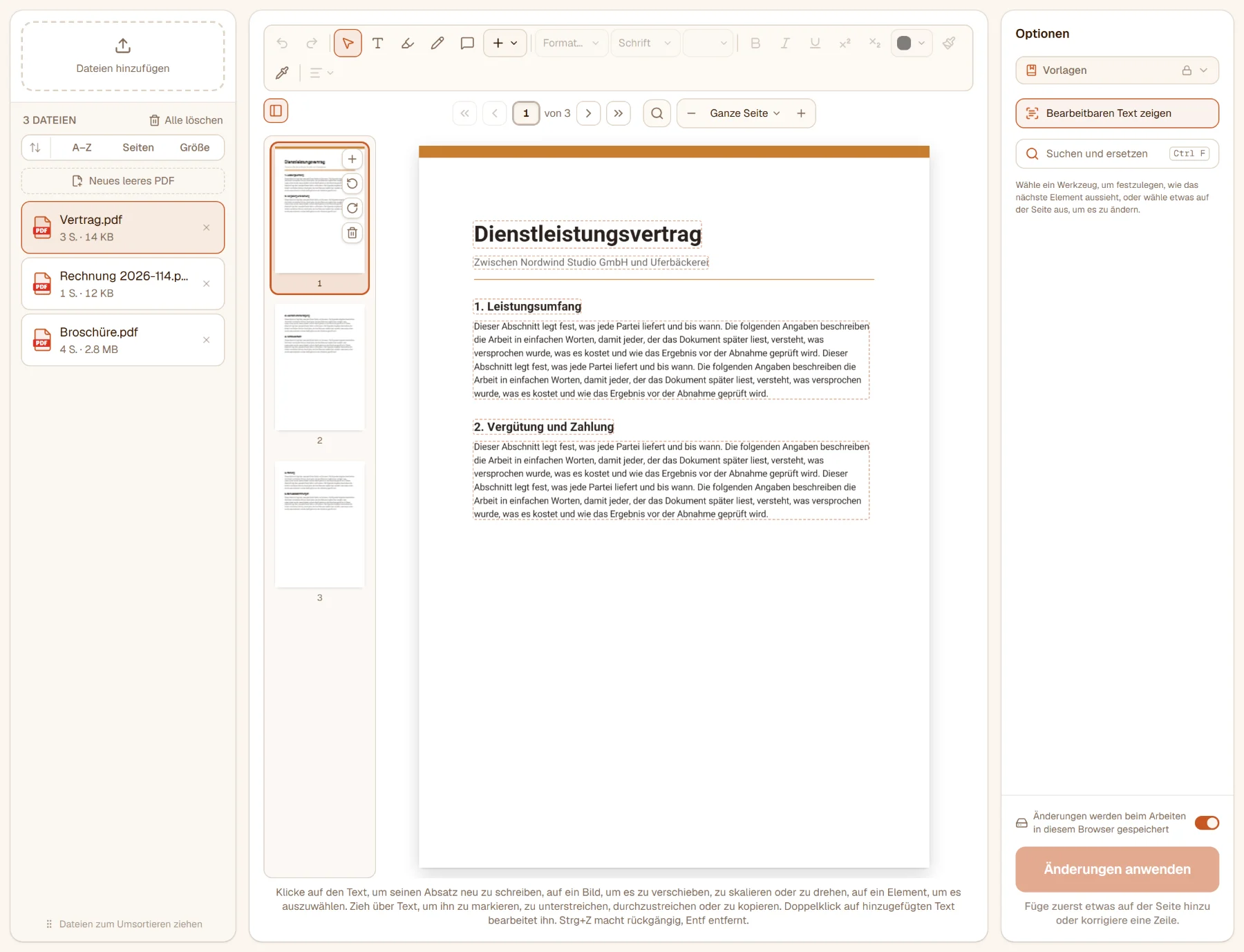
Task: Toggle italic formatting
Action: click(x=785, y=43)
